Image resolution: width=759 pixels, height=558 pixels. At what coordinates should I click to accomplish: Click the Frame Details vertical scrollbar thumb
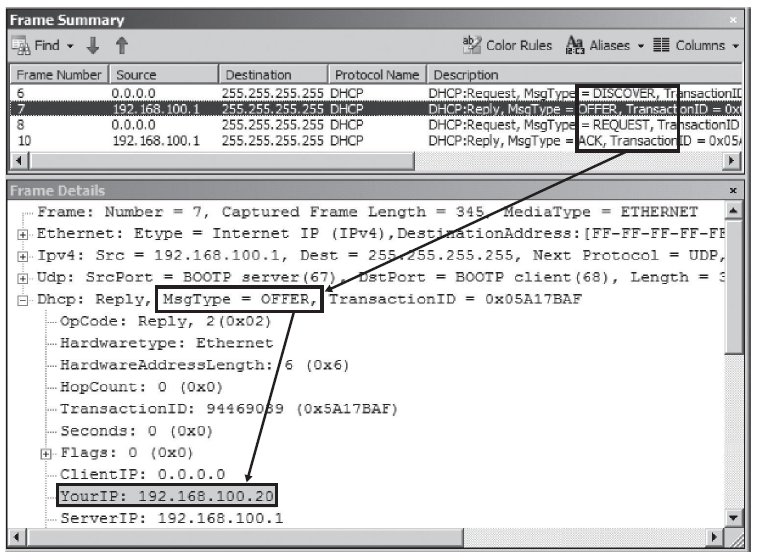734,287
